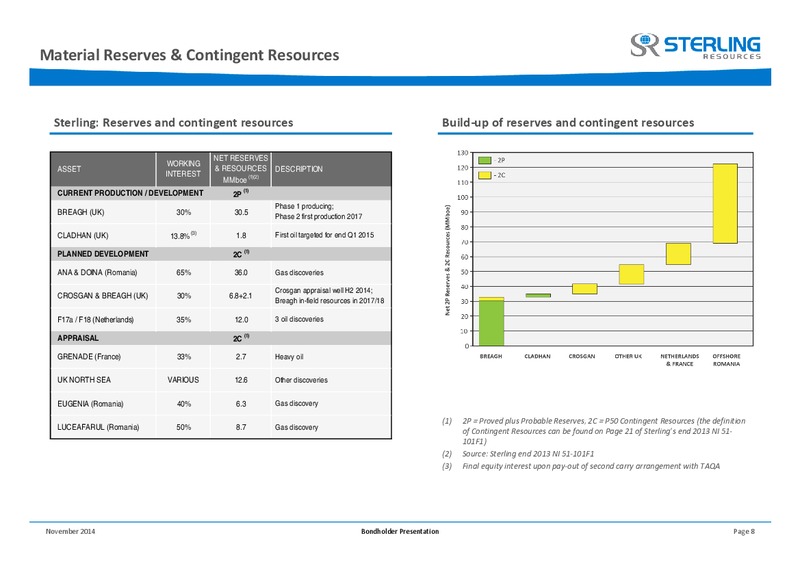Click the 'CURRENT PRODUCTION / DEVELOPMENT' section row
800x566 pixels.
pos(221,193)
